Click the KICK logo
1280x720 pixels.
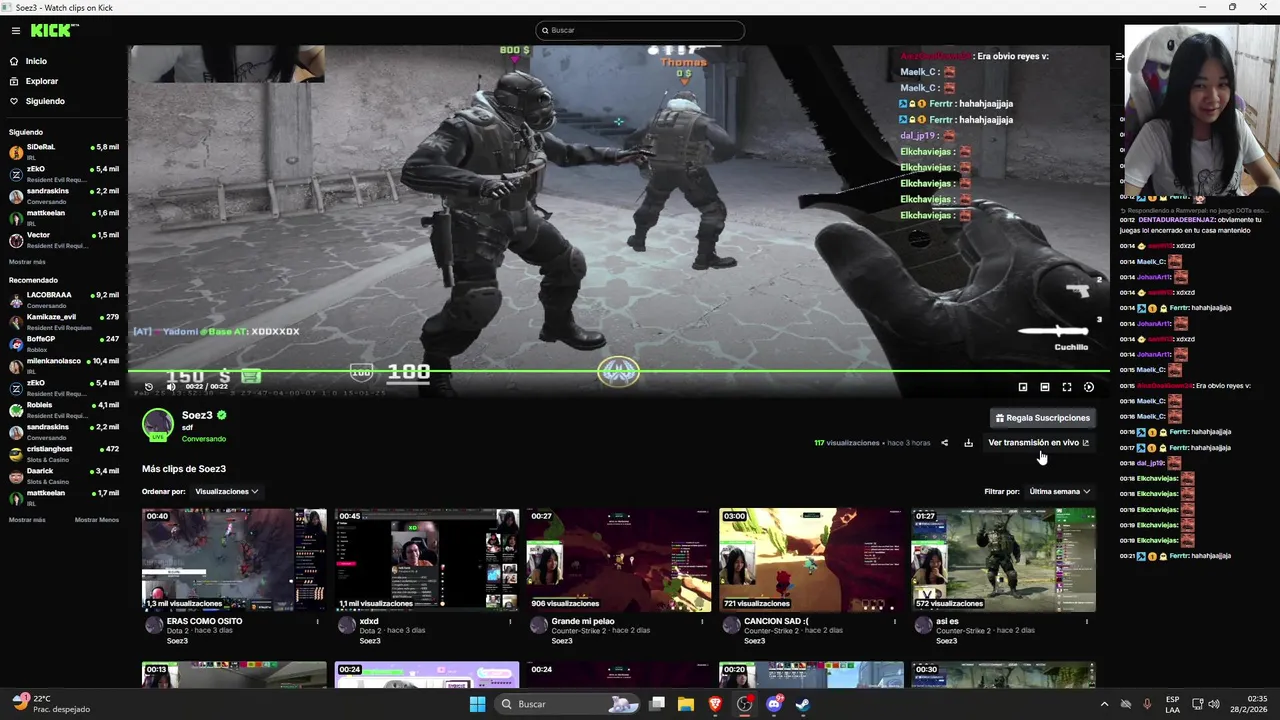coord(54,31)
